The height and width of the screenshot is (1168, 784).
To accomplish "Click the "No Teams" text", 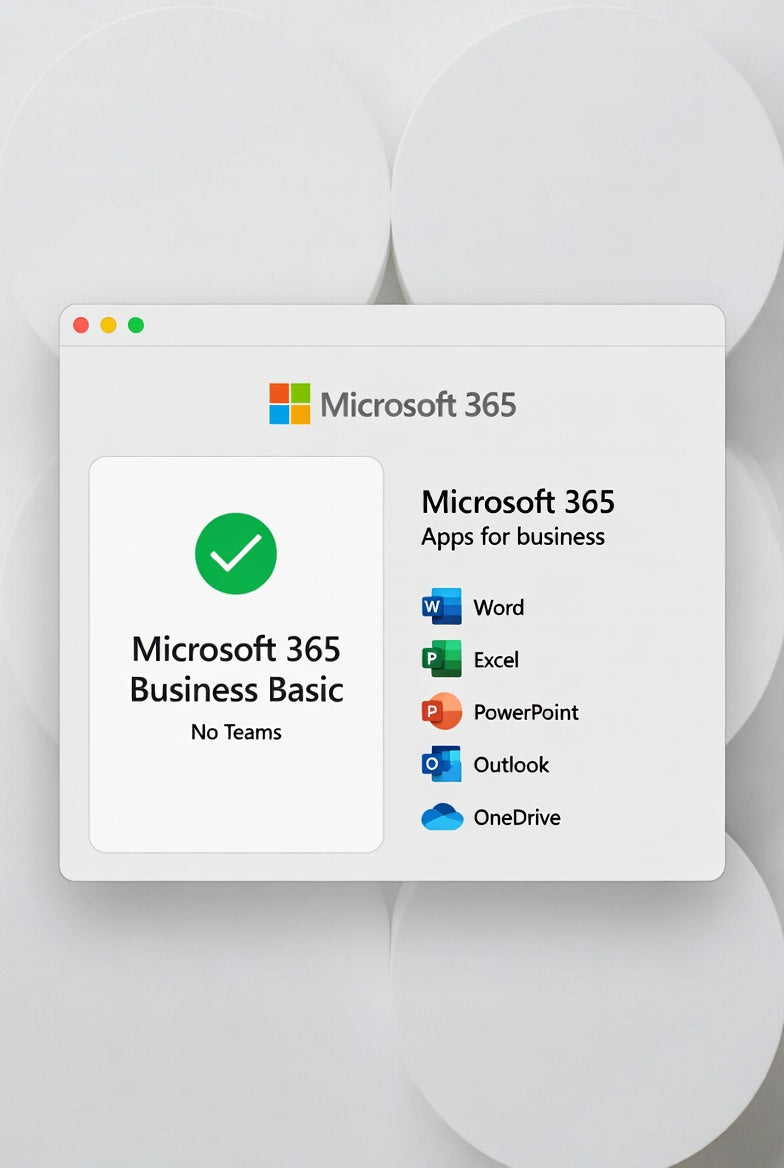I will (236, 732).
